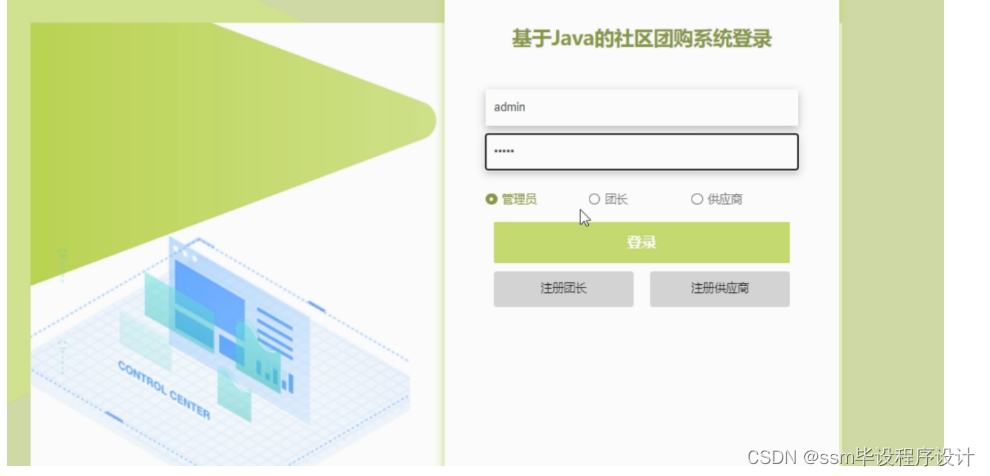Image resolution: width=990 pixels, height=476 pixels.
Task: Focus the password input field
Action: point(641,152)
